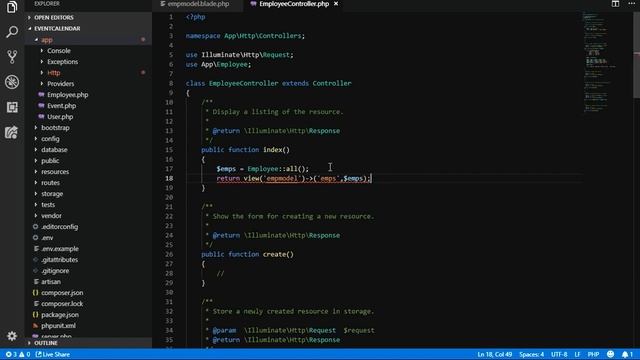Expand the storage folder
640x360 pixels.
tap(89, 194)
